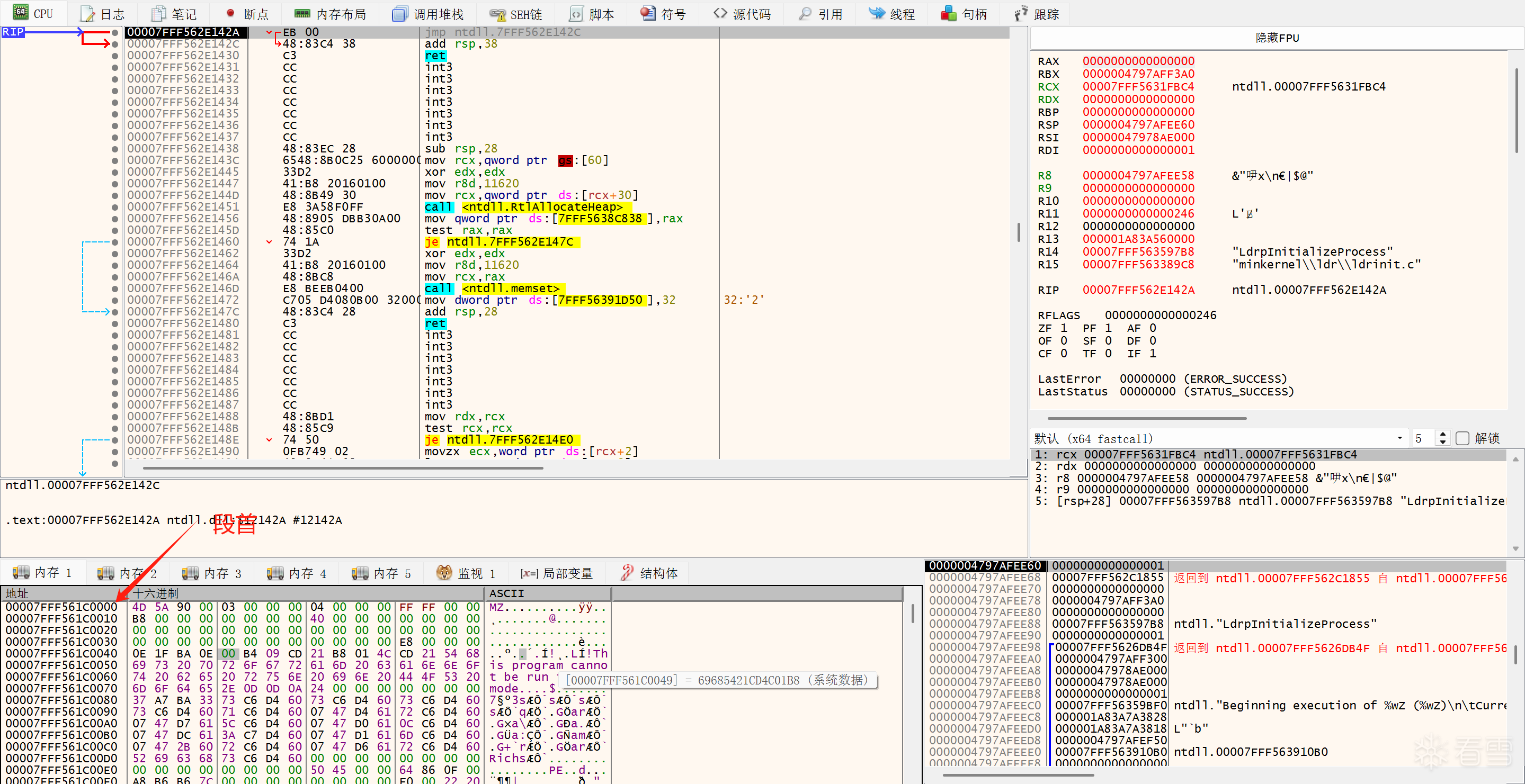This screenshot has height=784, width=1525.
Task: Open the SEH链 chain icon
Action: click(497, 14)
